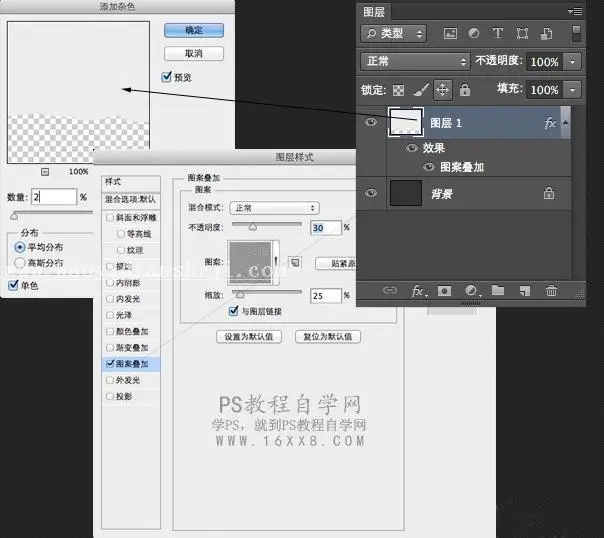Click the lock icon on 背景 layer
The height and width of the screenshot is (538, 604).
[549, 193]
